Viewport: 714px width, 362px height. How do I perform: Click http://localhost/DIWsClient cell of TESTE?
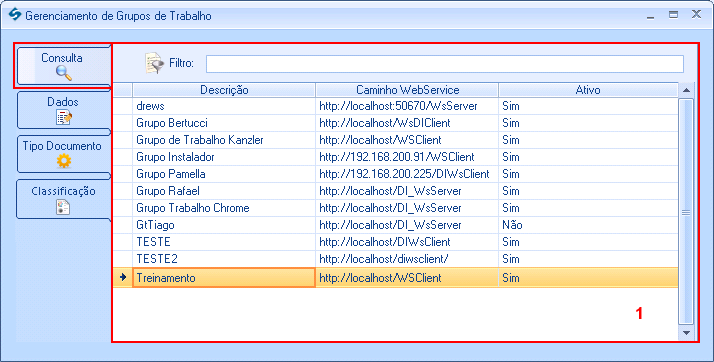407,242
